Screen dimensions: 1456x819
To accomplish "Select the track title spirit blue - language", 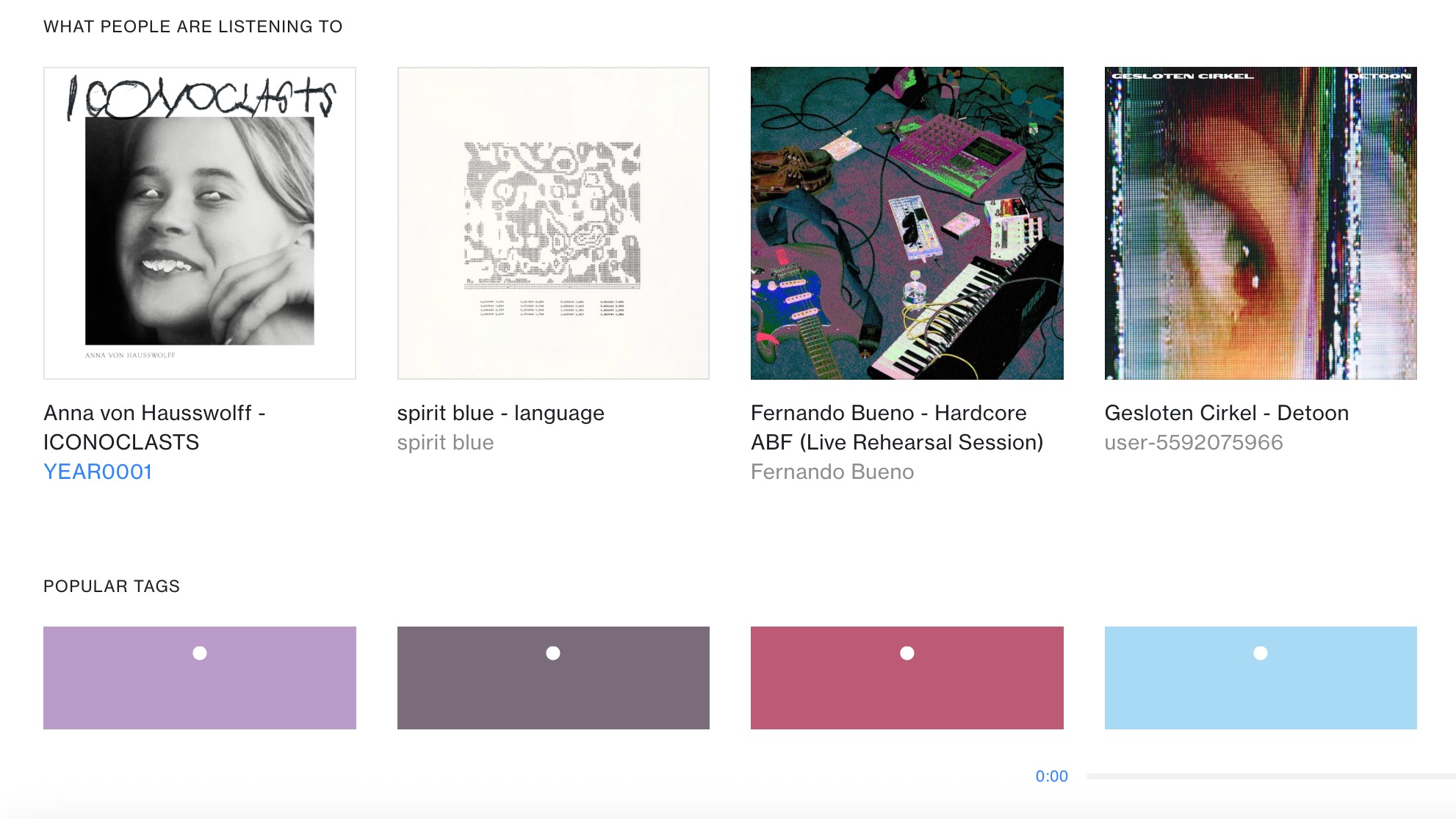I will [501, 413].
